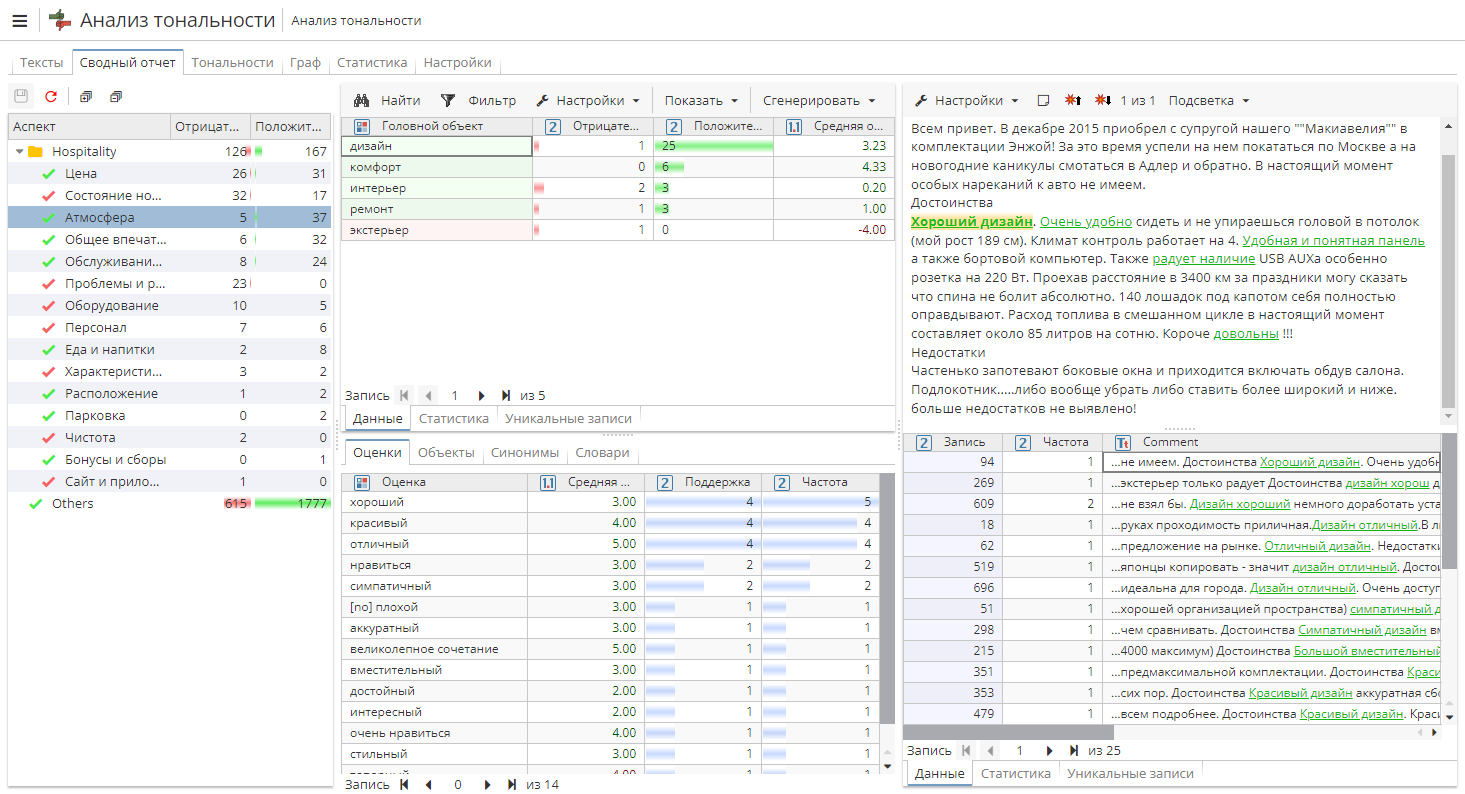Screen dimensions: 1465x794
Task: Go to next record in the 'из 25' pager
Action: pyautogui.click(x=1049, y=750)
